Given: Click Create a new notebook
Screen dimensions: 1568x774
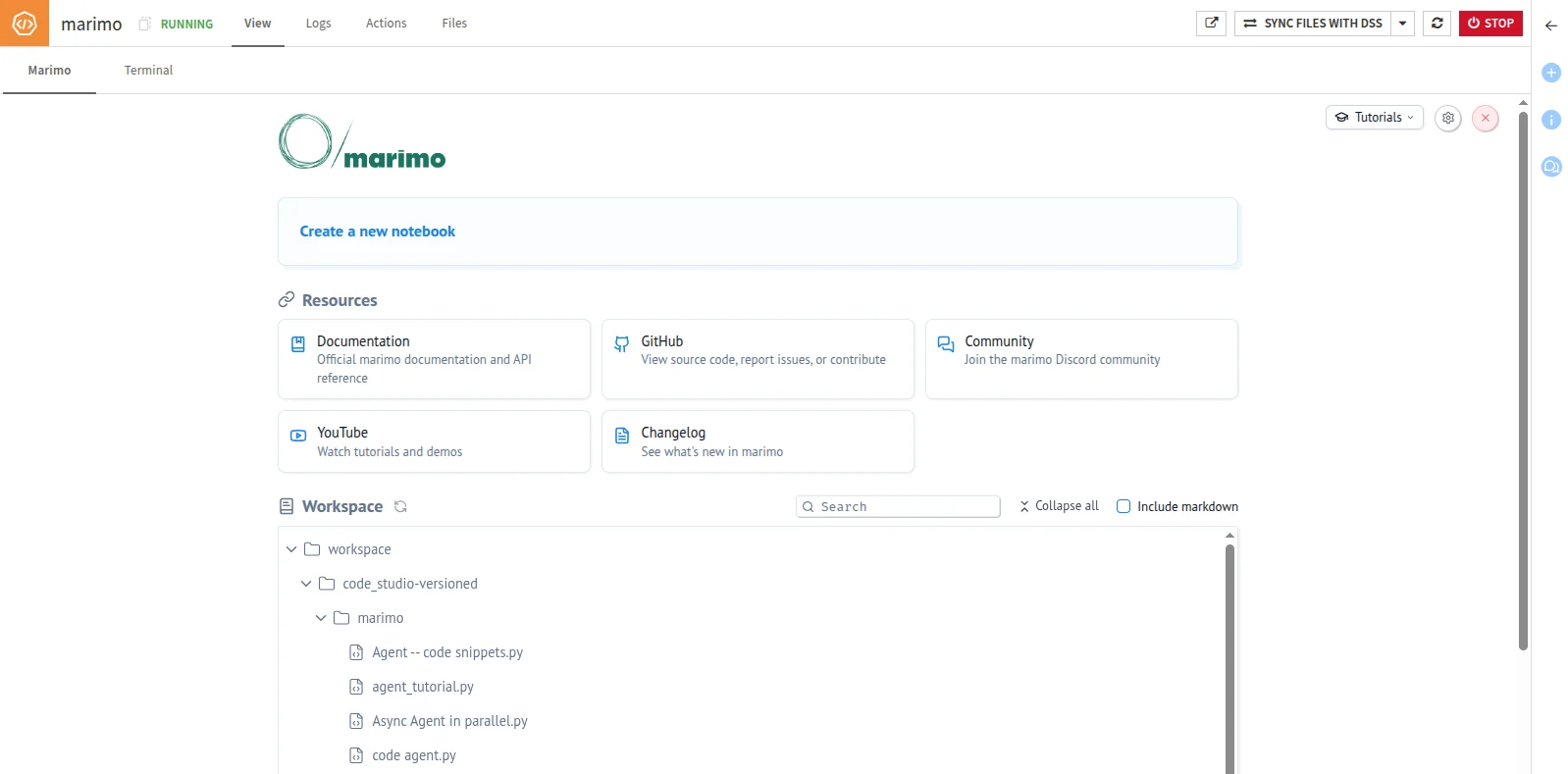Looking at the screenshot, I should (x=378, y=232).
